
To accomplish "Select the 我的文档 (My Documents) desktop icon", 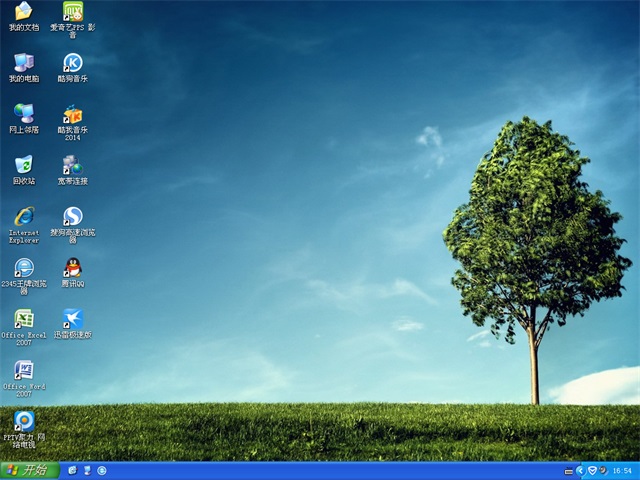I will tap(23, 12).
